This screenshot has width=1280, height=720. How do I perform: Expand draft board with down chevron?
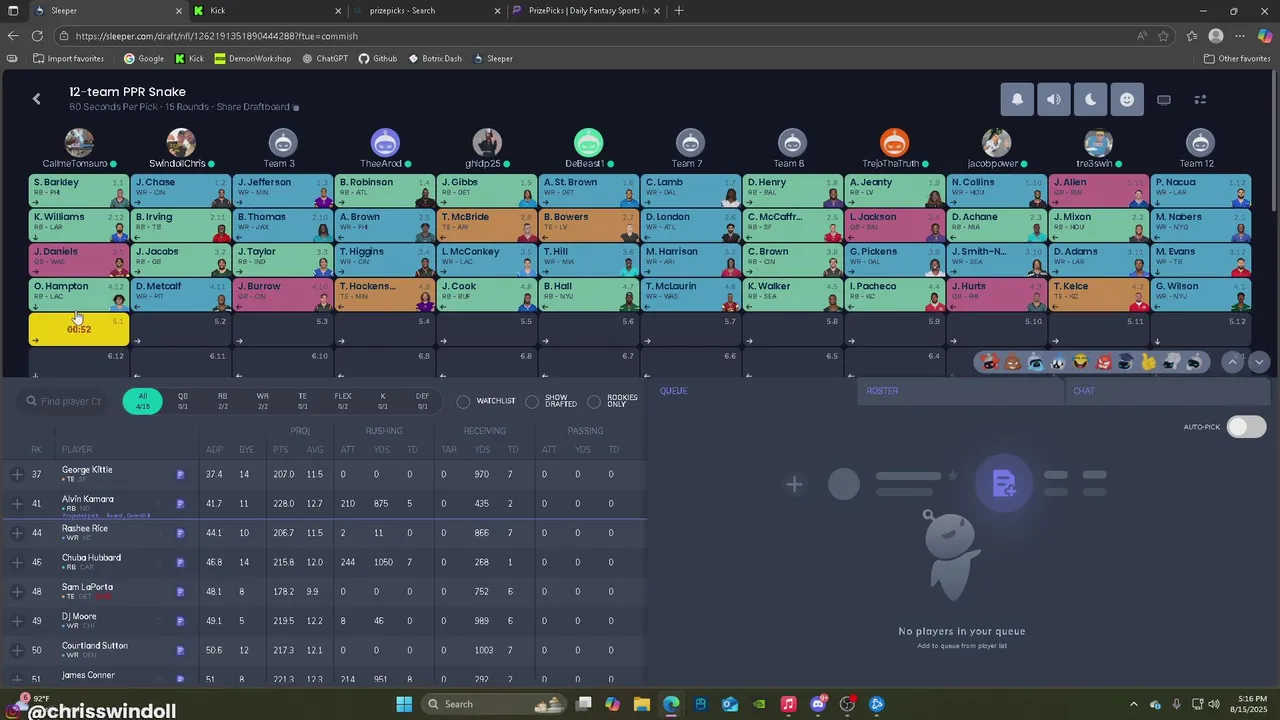(1259, 362)
